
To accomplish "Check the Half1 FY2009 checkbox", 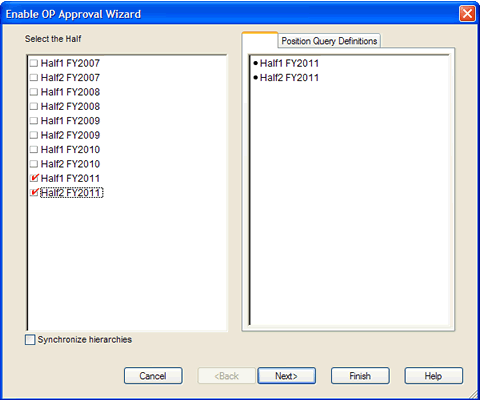I will (34, 120).
